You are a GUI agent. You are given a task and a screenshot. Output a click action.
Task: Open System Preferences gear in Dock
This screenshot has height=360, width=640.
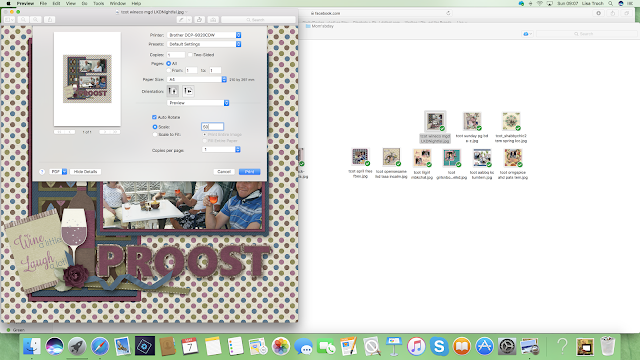pos(507,346)
